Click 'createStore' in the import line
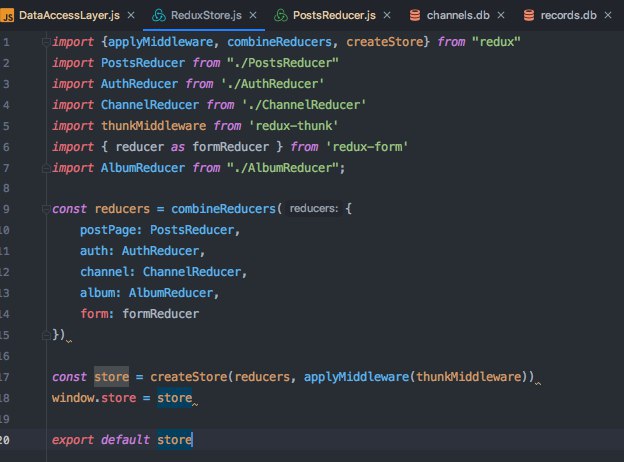This screenshot has width=624, height=462. pyautogui.click(x=384, y=42)
